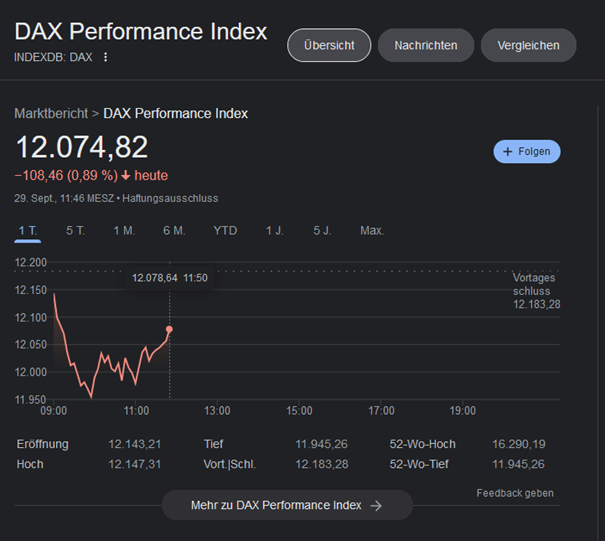
Task: Click the 13:00 time axis label
Action: click(217, 411)
